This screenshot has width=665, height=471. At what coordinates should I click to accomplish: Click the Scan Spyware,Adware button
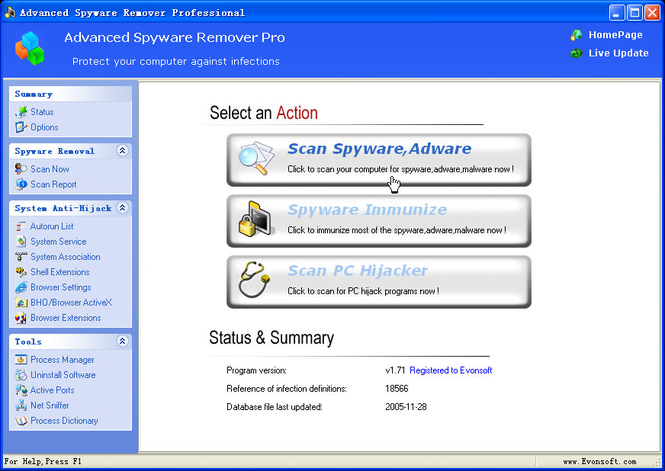pyautogui.click(x=379, y=160)
